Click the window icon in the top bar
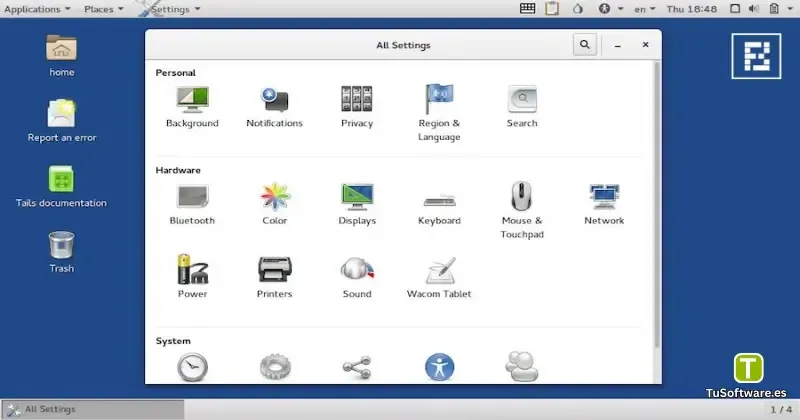This screenshot has width=800, height=420. click(x=735, y=9)
